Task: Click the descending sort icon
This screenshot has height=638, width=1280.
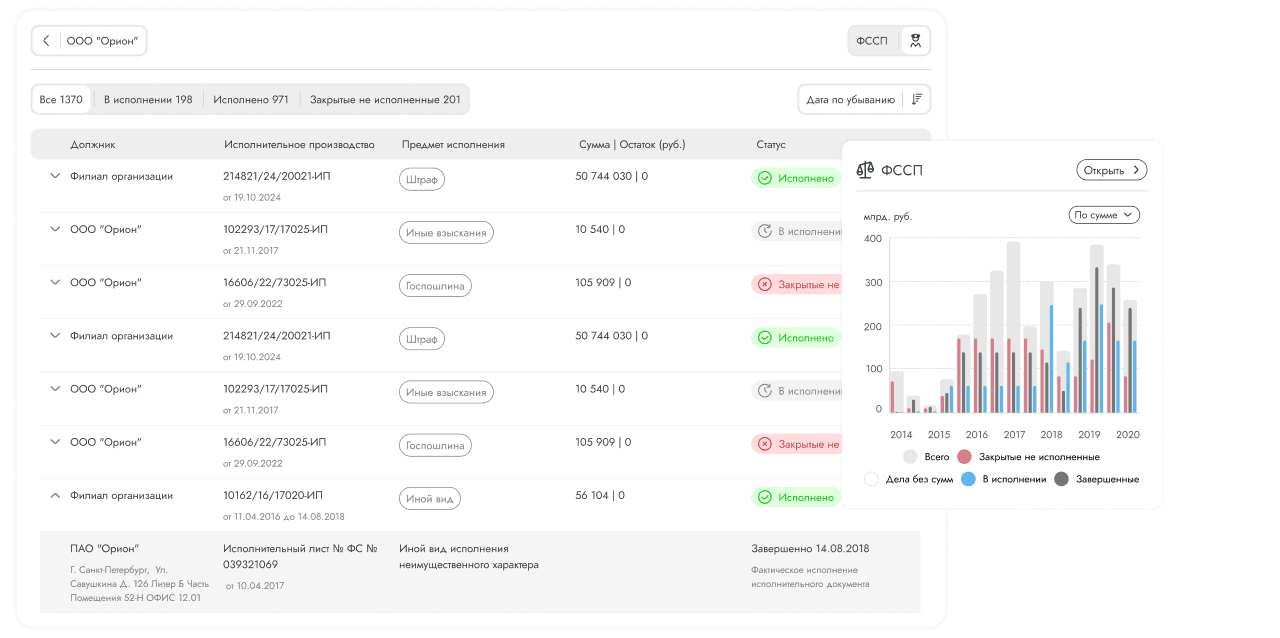Action: pyautogui.click(x=916, y=100)
